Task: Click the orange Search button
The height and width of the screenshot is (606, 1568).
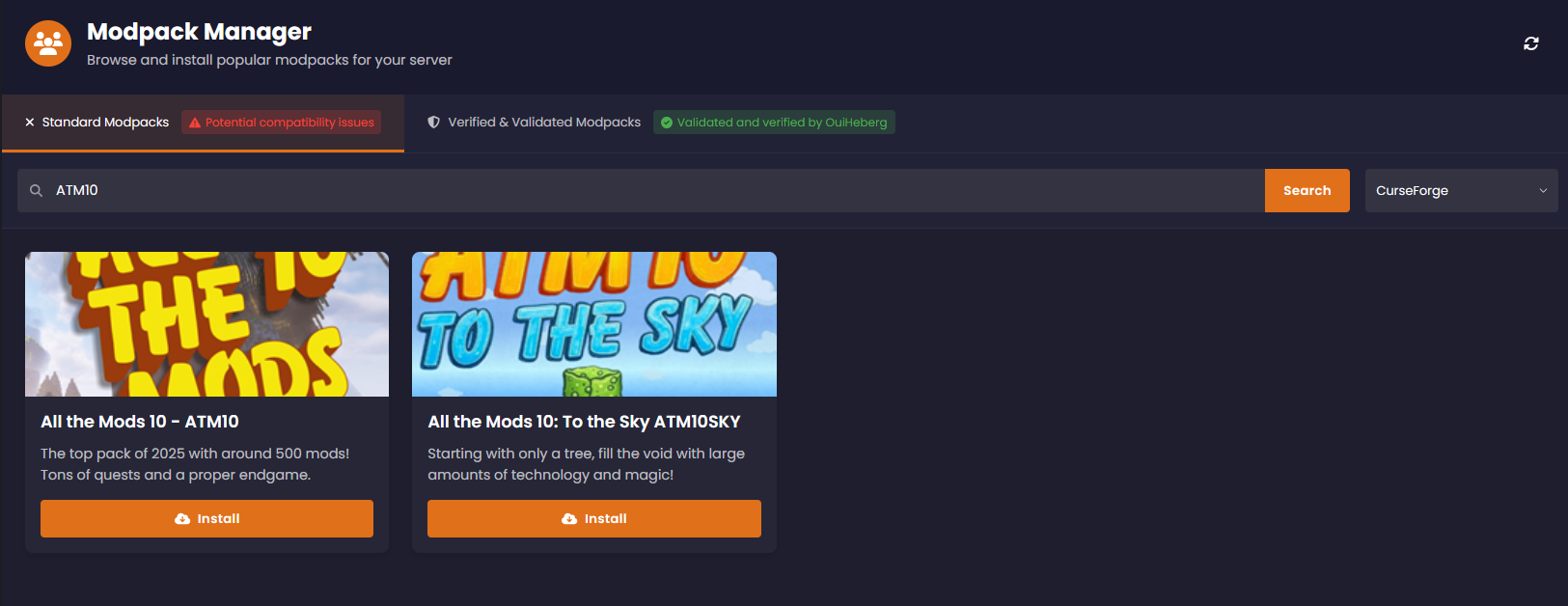Action: [1307, 191]
